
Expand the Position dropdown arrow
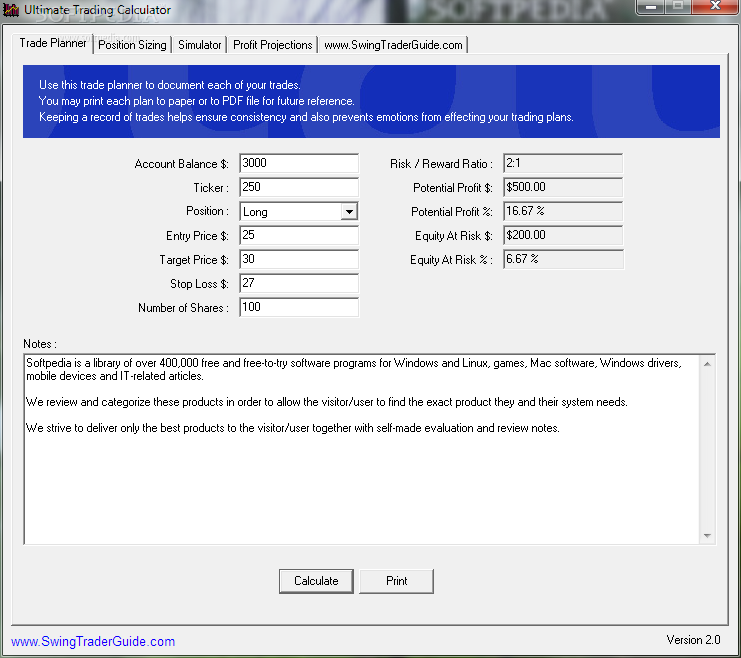point(349,211)
